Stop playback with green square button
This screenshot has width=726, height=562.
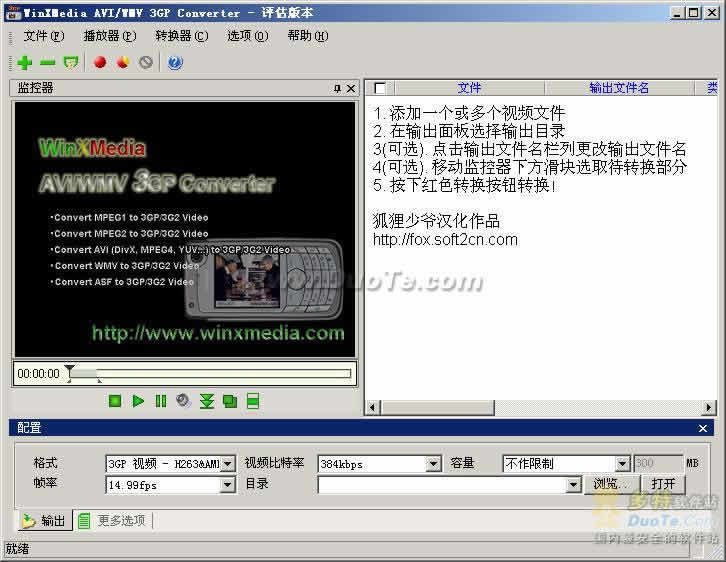tap(115, 401)
